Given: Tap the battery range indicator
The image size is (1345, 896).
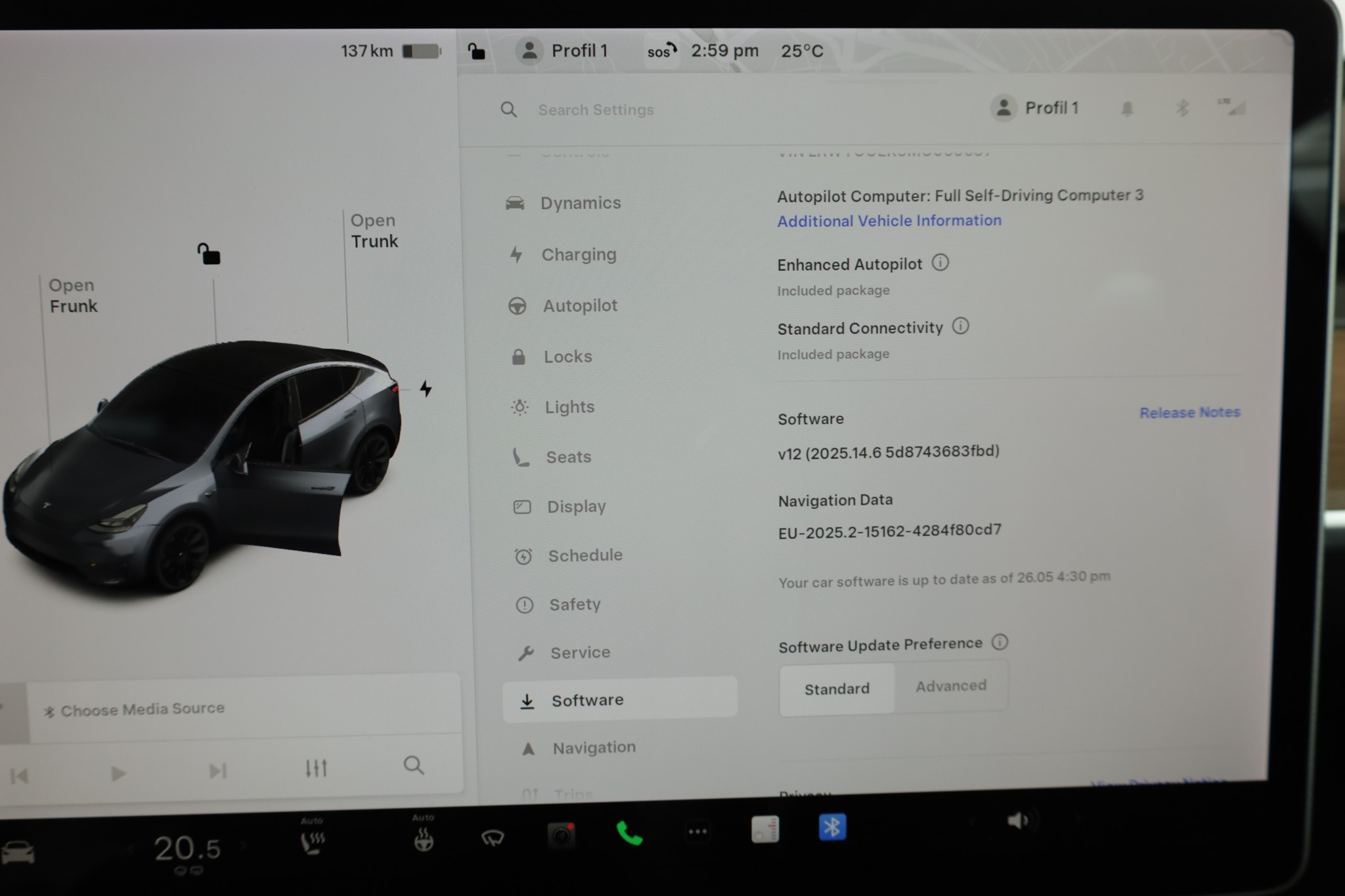Looking at the screenshot, I should (x=391, y=51).
